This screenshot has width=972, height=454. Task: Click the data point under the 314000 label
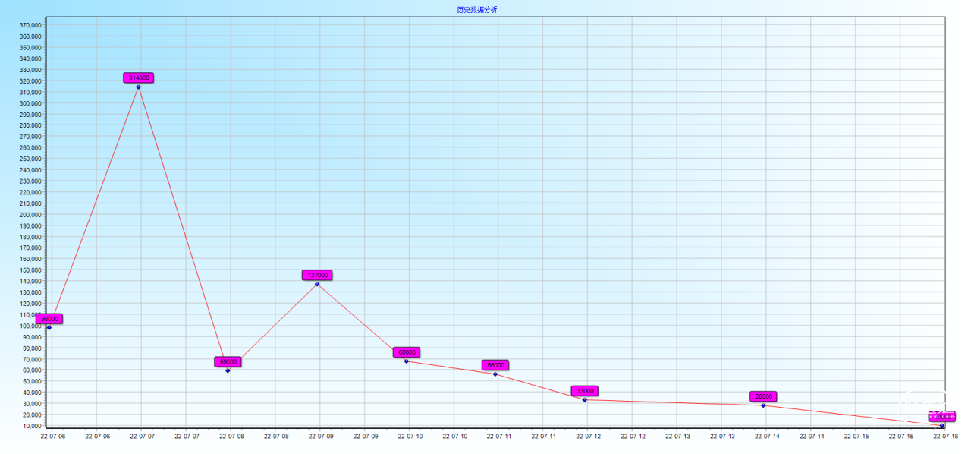(138, 87)
